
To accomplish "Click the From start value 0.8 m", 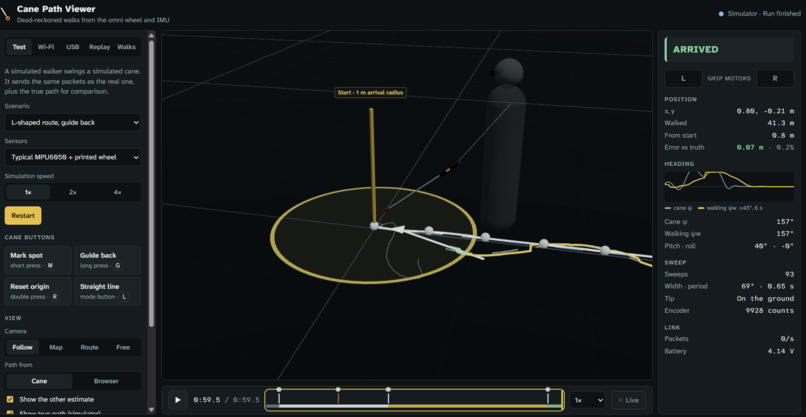I will pyautogui.click(x=782, y=135).
